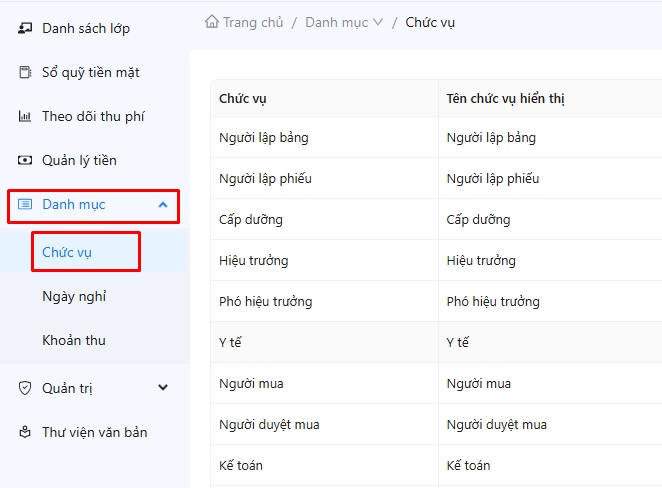
Task: Click the Chức vụ column header
Action: pos(242,98)
